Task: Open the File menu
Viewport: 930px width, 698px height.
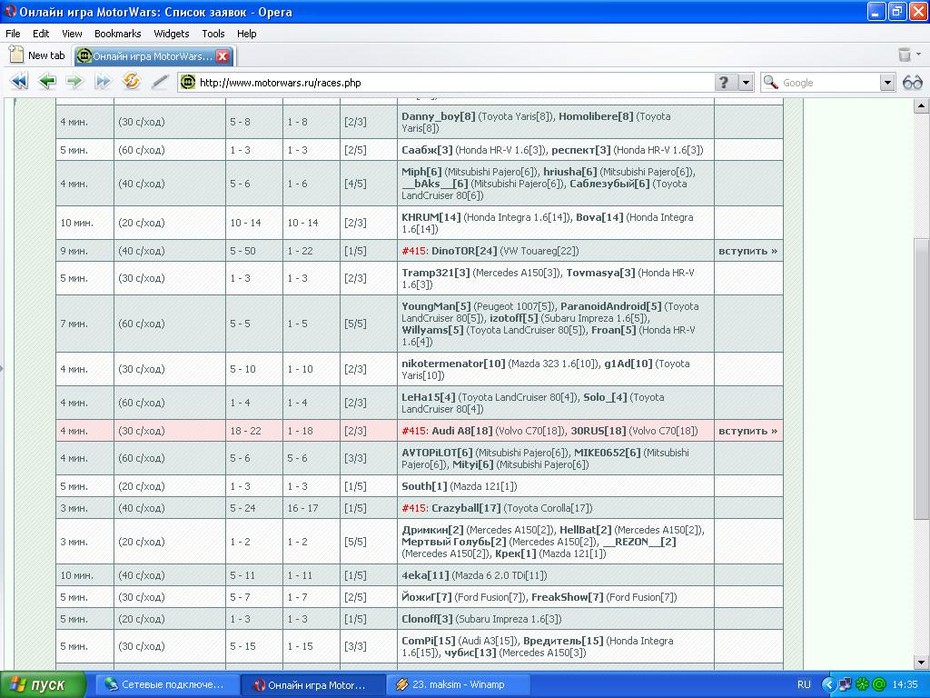Action: coord(13,34)
